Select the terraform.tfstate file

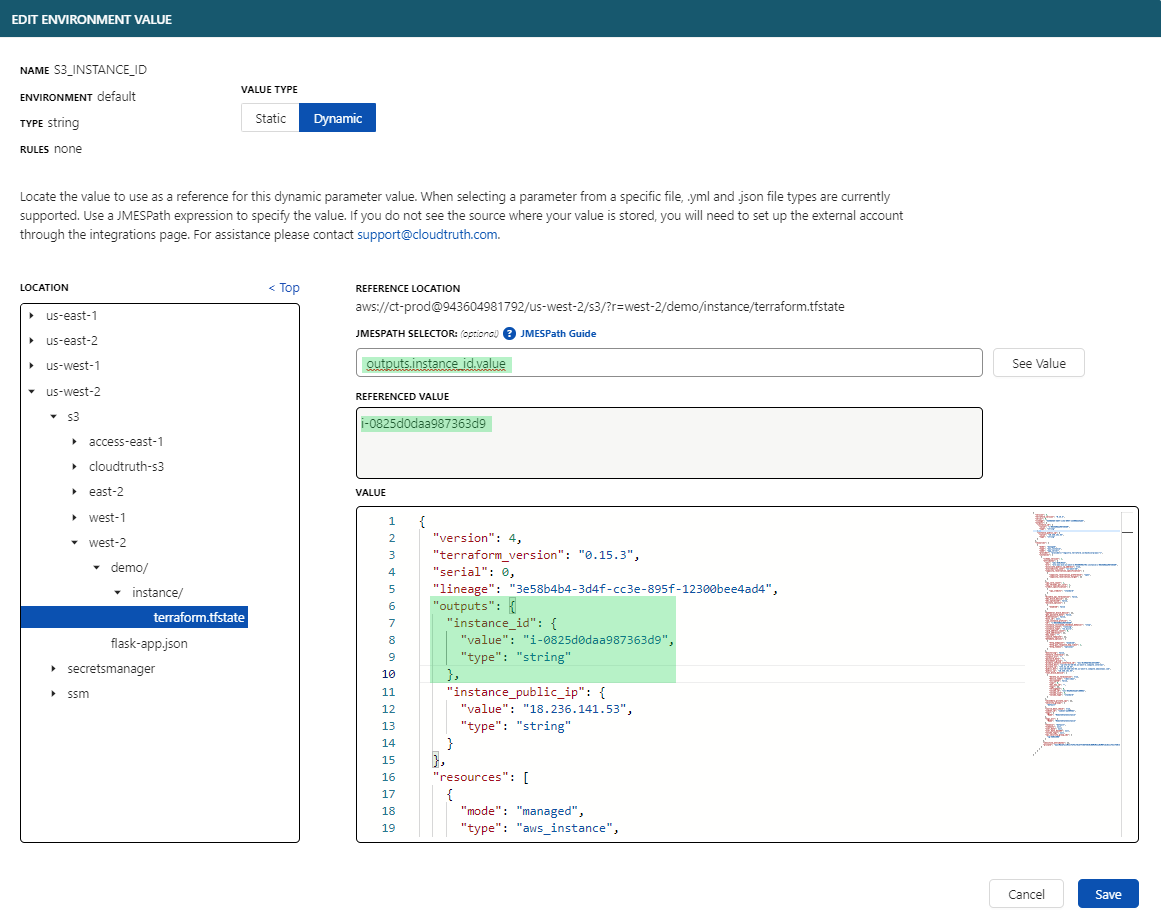(198, 617)
